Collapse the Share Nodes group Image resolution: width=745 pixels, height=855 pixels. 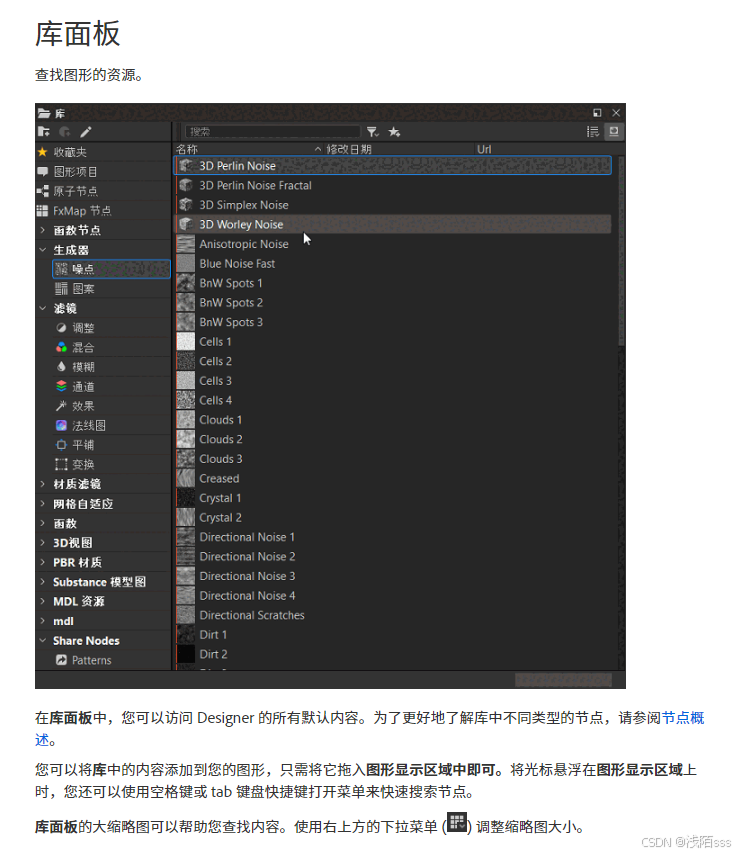point(43,640)
